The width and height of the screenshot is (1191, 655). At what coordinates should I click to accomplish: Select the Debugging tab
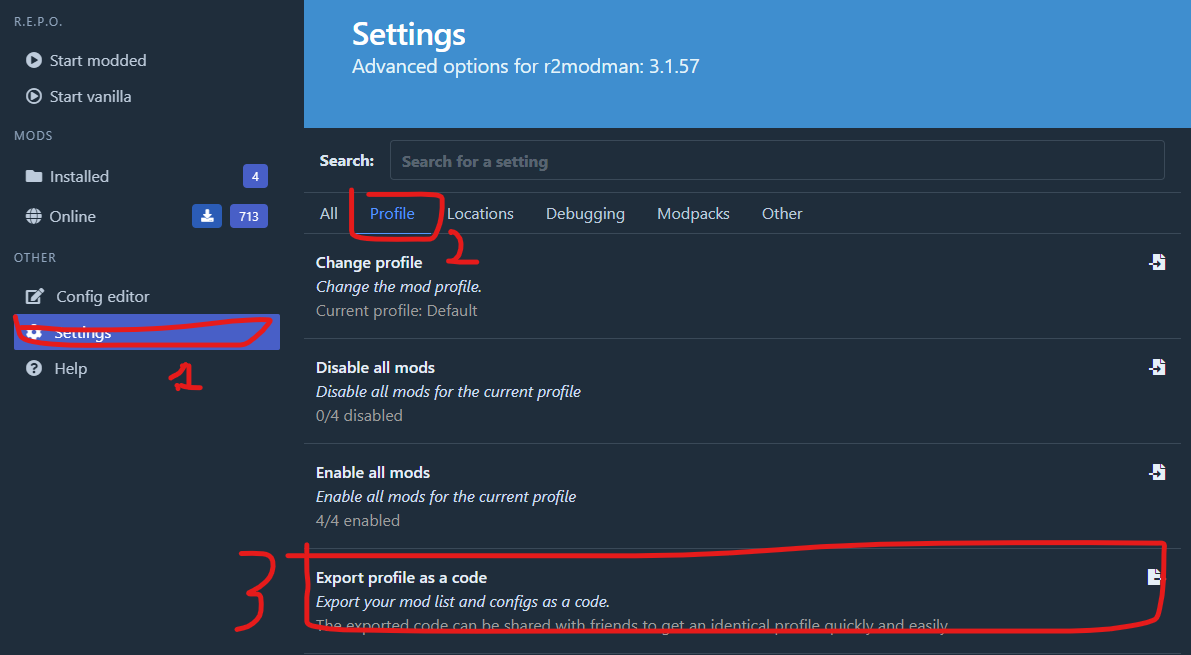point(585,214)
